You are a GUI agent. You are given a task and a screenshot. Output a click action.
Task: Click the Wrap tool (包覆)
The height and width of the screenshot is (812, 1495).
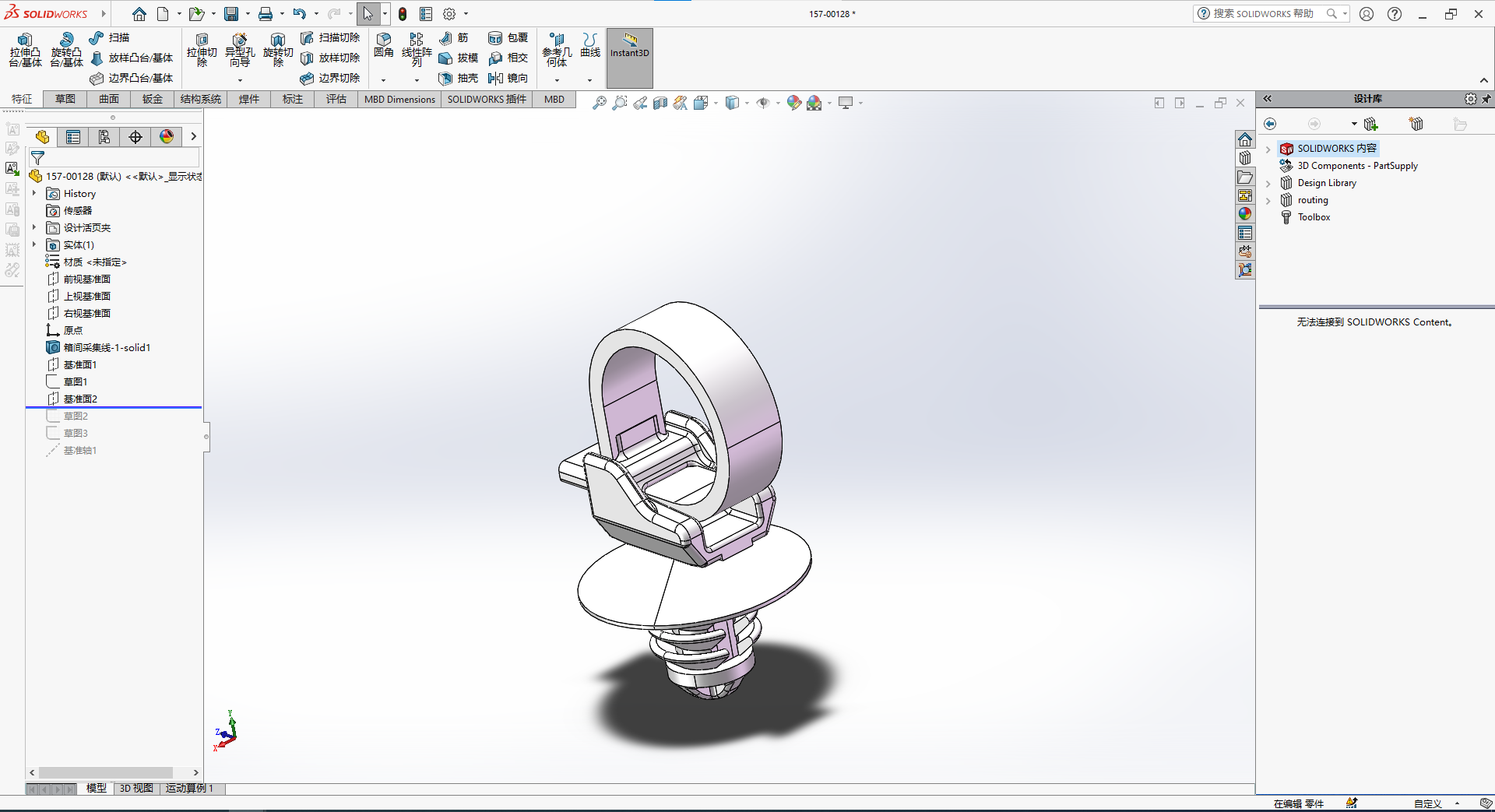coord(508,37)
